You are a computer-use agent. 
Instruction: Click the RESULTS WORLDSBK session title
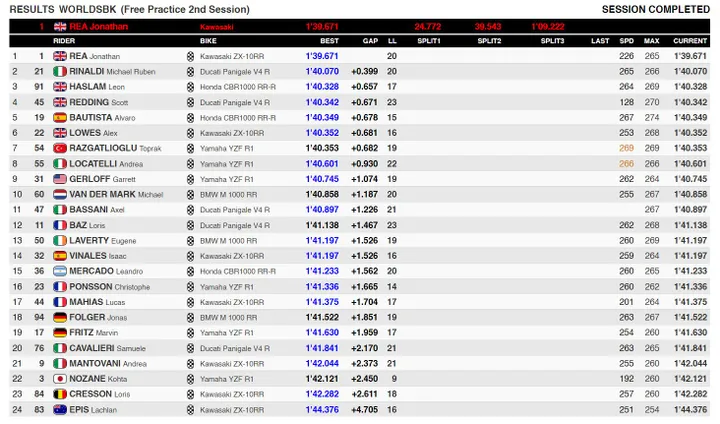(129, 9)
